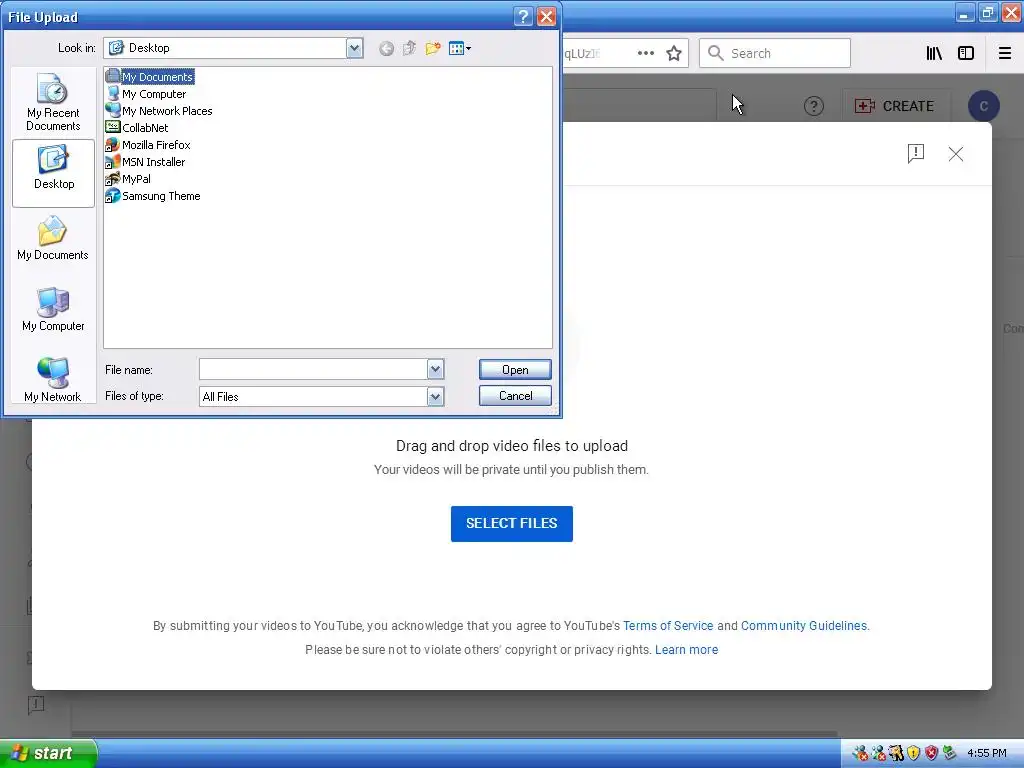Click the Open button

coord(515,370)
